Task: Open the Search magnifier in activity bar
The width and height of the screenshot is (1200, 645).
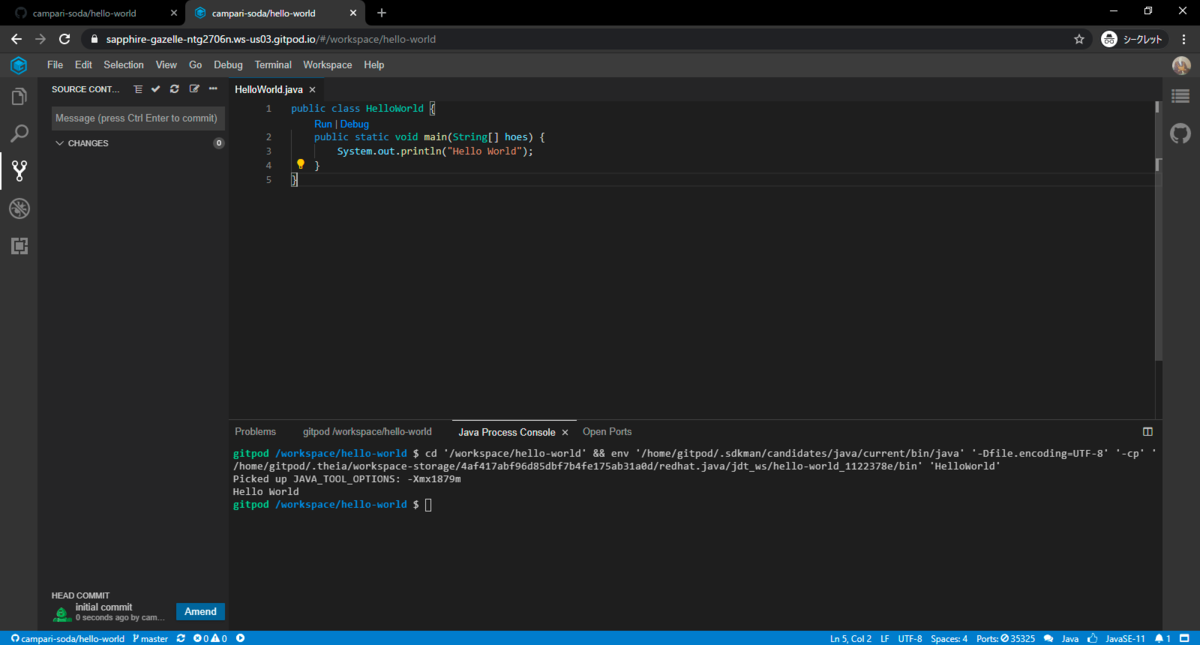Action: coord(19,133)
